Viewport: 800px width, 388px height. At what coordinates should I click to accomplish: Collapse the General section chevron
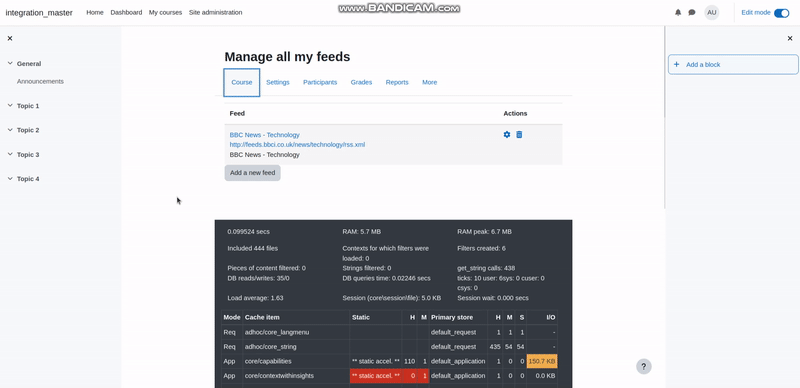pos(10,63)
